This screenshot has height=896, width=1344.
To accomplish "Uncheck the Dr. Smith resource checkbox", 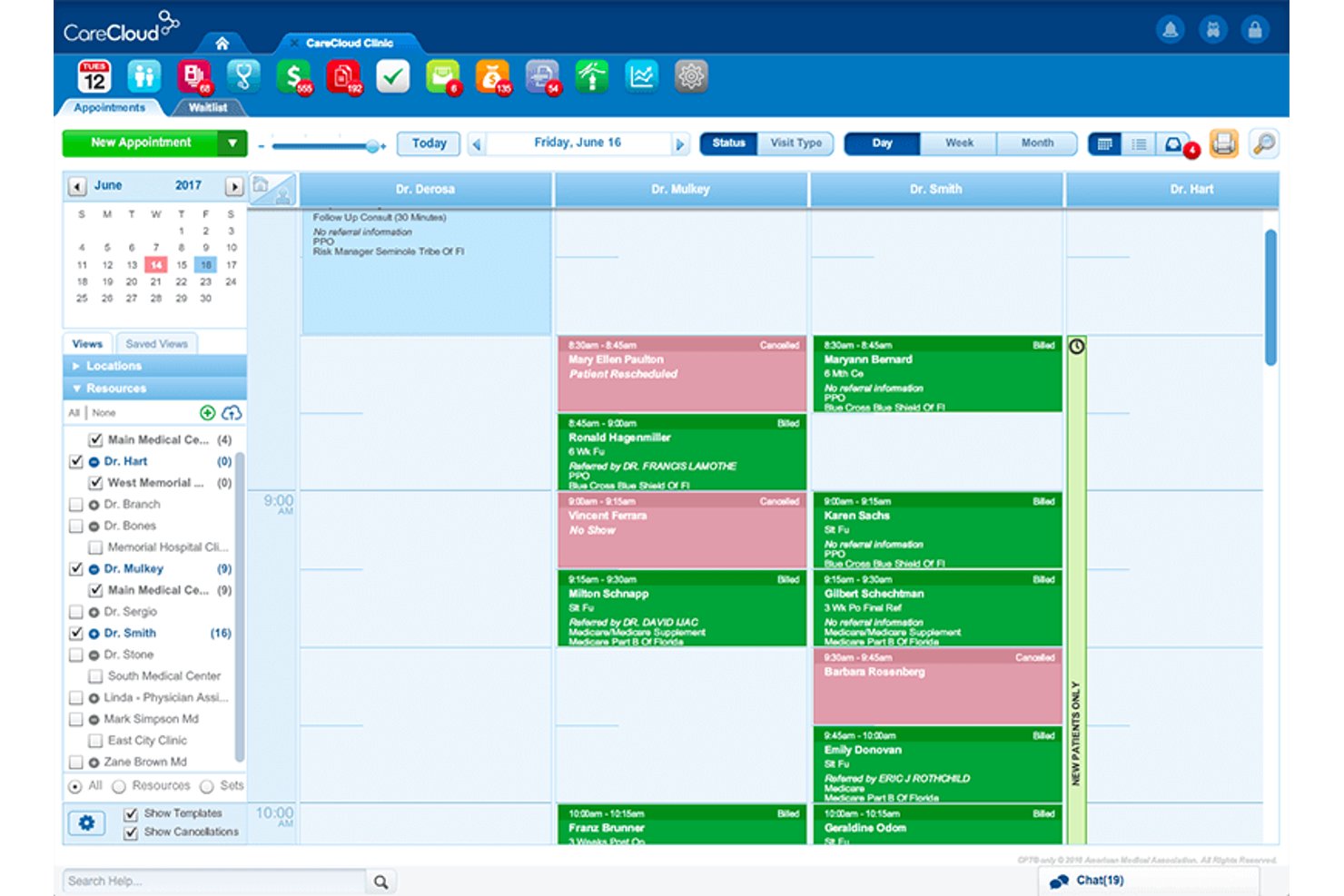I will click(x=76, y=633).
